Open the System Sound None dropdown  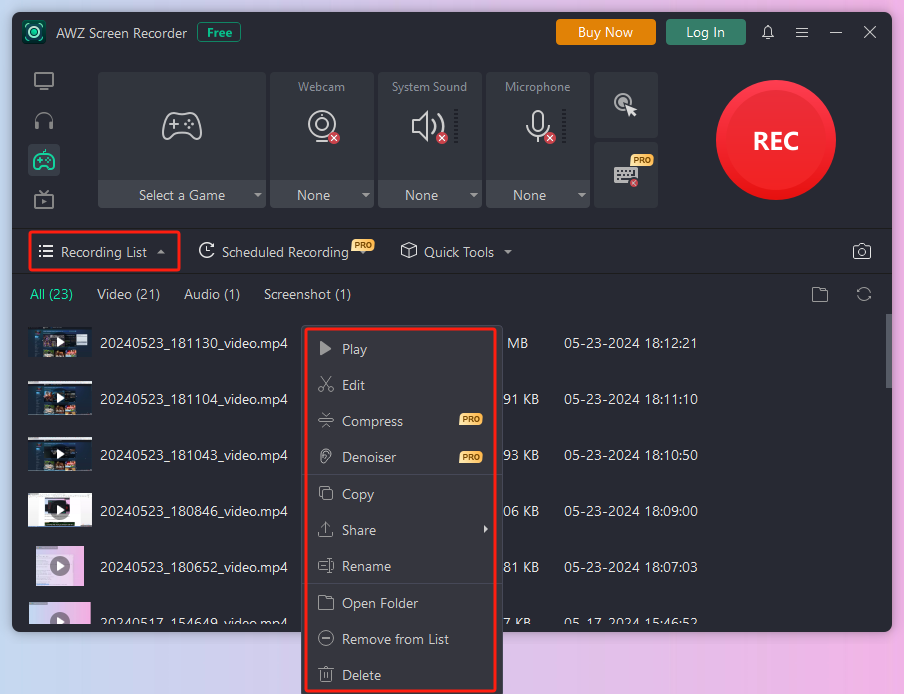(x=430, y=195)
